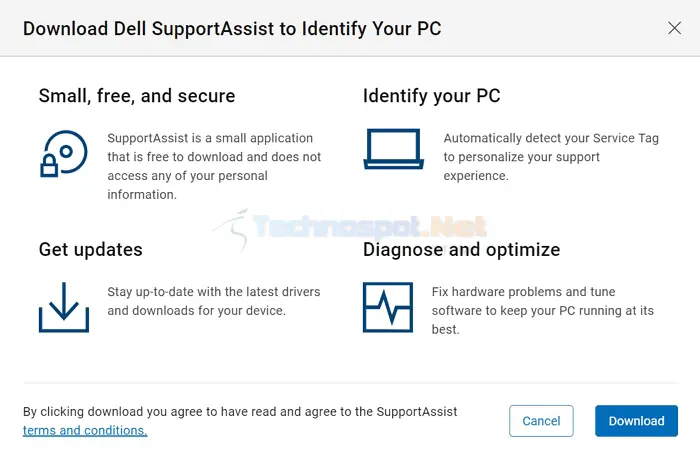Select the Download button
This screenshot has height=468, width=700.
636,421
